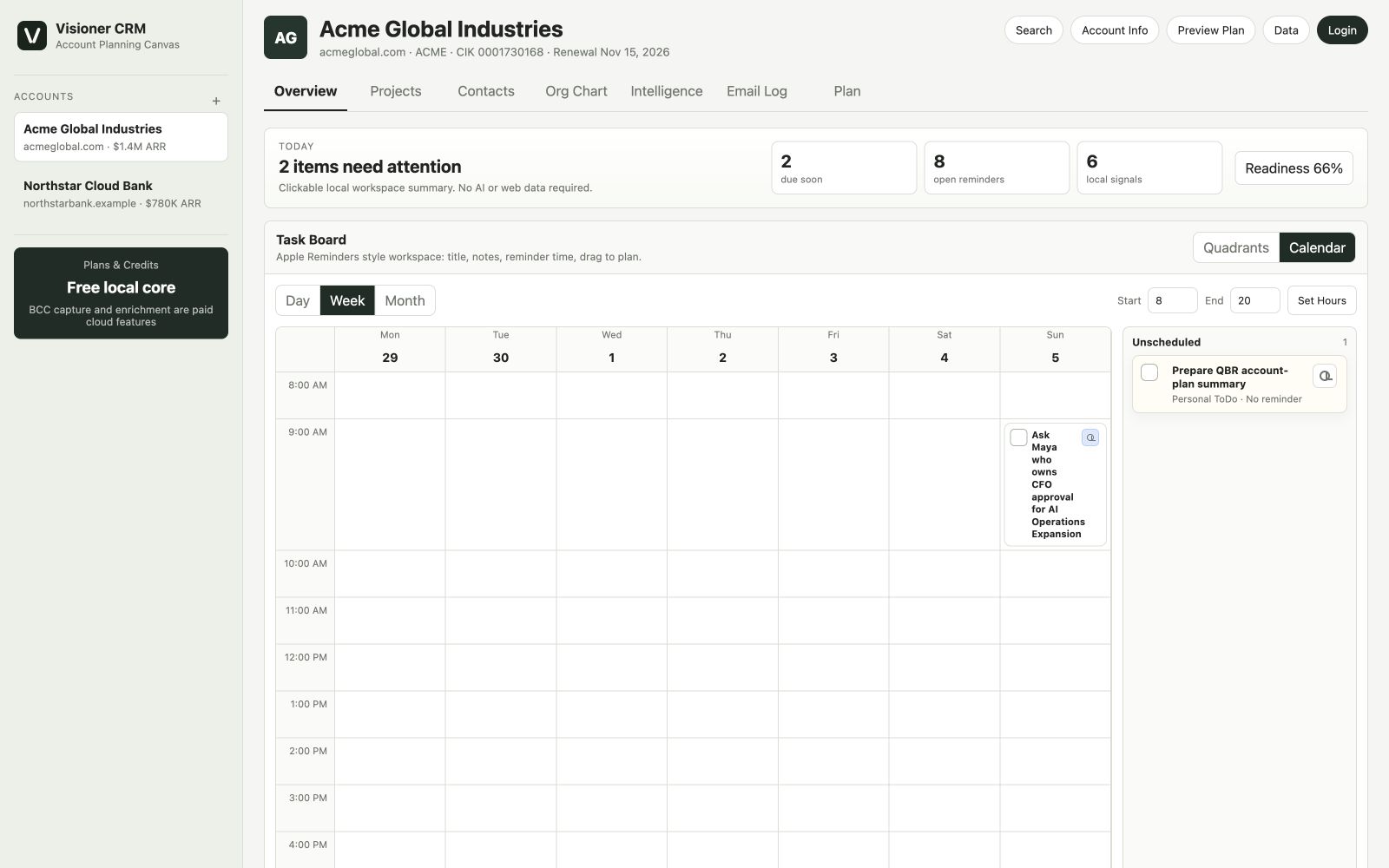The width and height of the screenshot is (1389, 868).
Task: Click the Data button
Action: (1287, 30)
